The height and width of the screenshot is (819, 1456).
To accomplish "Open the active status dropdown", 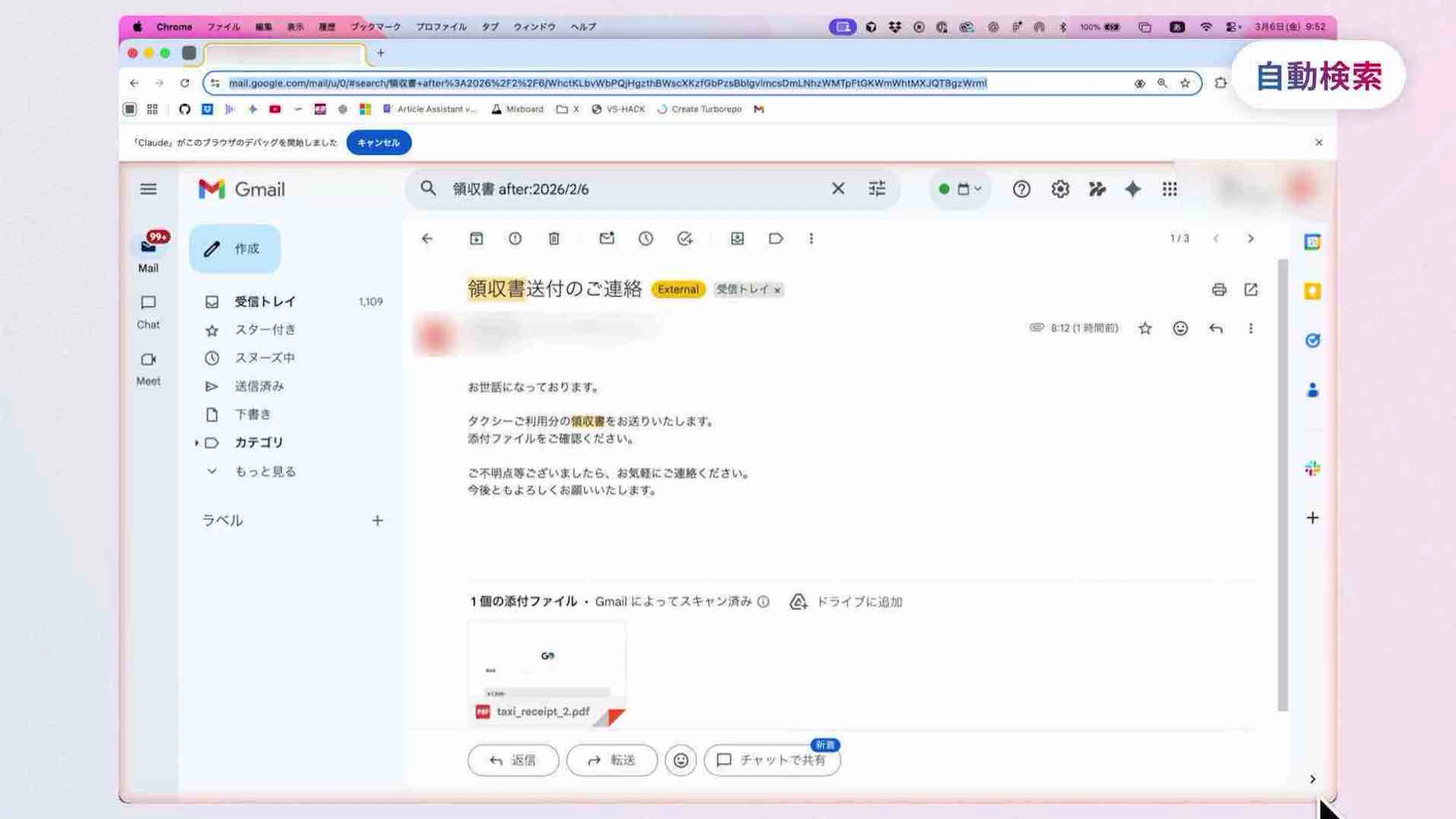I will click(x=960, y=189).
